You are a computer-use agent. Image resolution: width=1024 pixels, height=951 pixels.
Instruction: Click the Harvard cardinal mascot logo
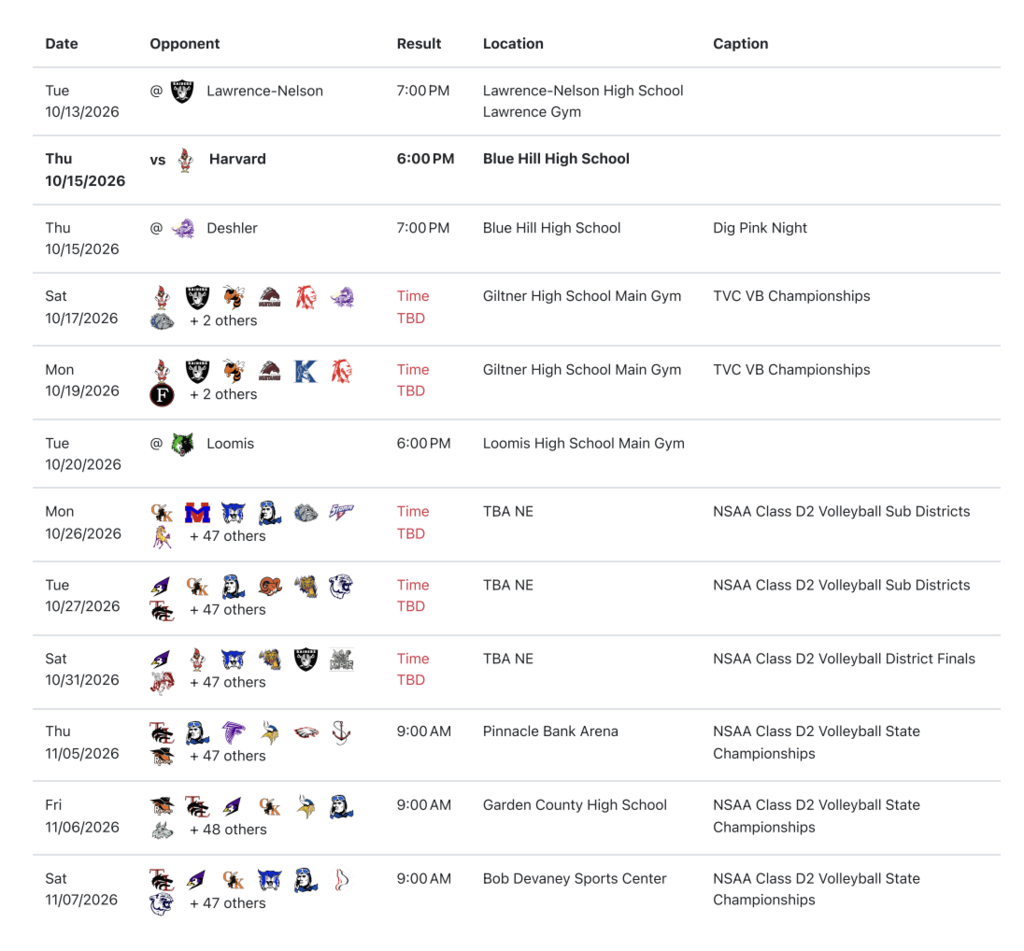pyautogui.click(x=185, y=160)
